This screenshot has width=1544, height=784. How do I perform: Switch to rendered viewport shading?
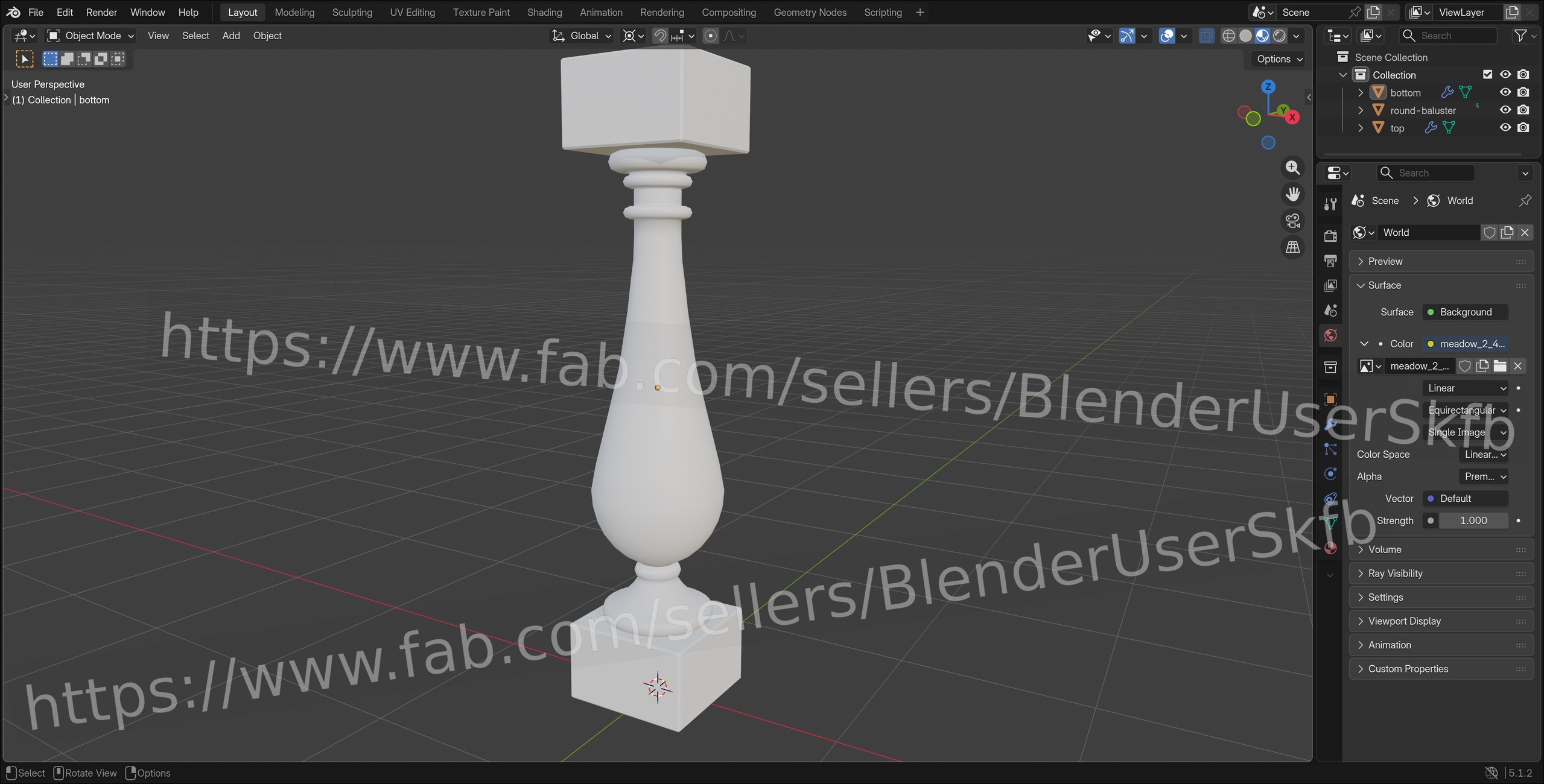pos(1279,36)
